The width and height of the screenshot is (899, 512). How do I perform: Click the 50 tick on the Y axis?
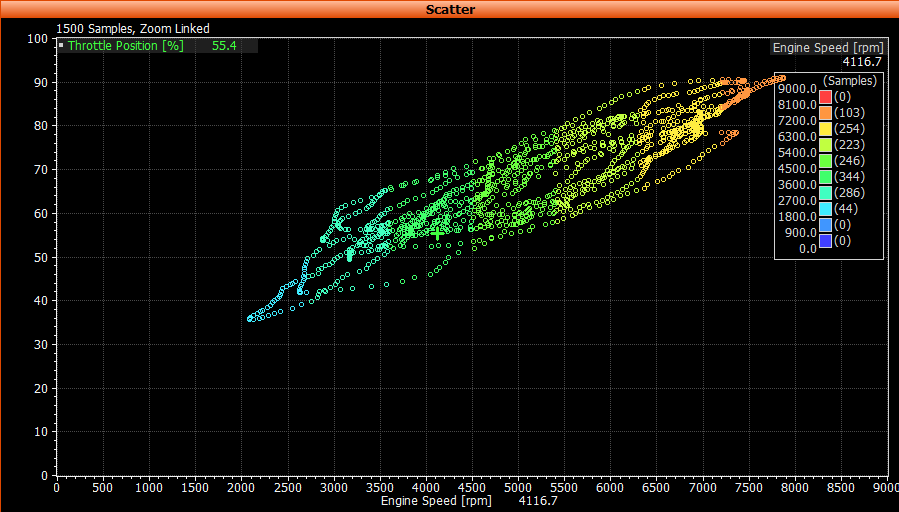[x=42, y=257]
